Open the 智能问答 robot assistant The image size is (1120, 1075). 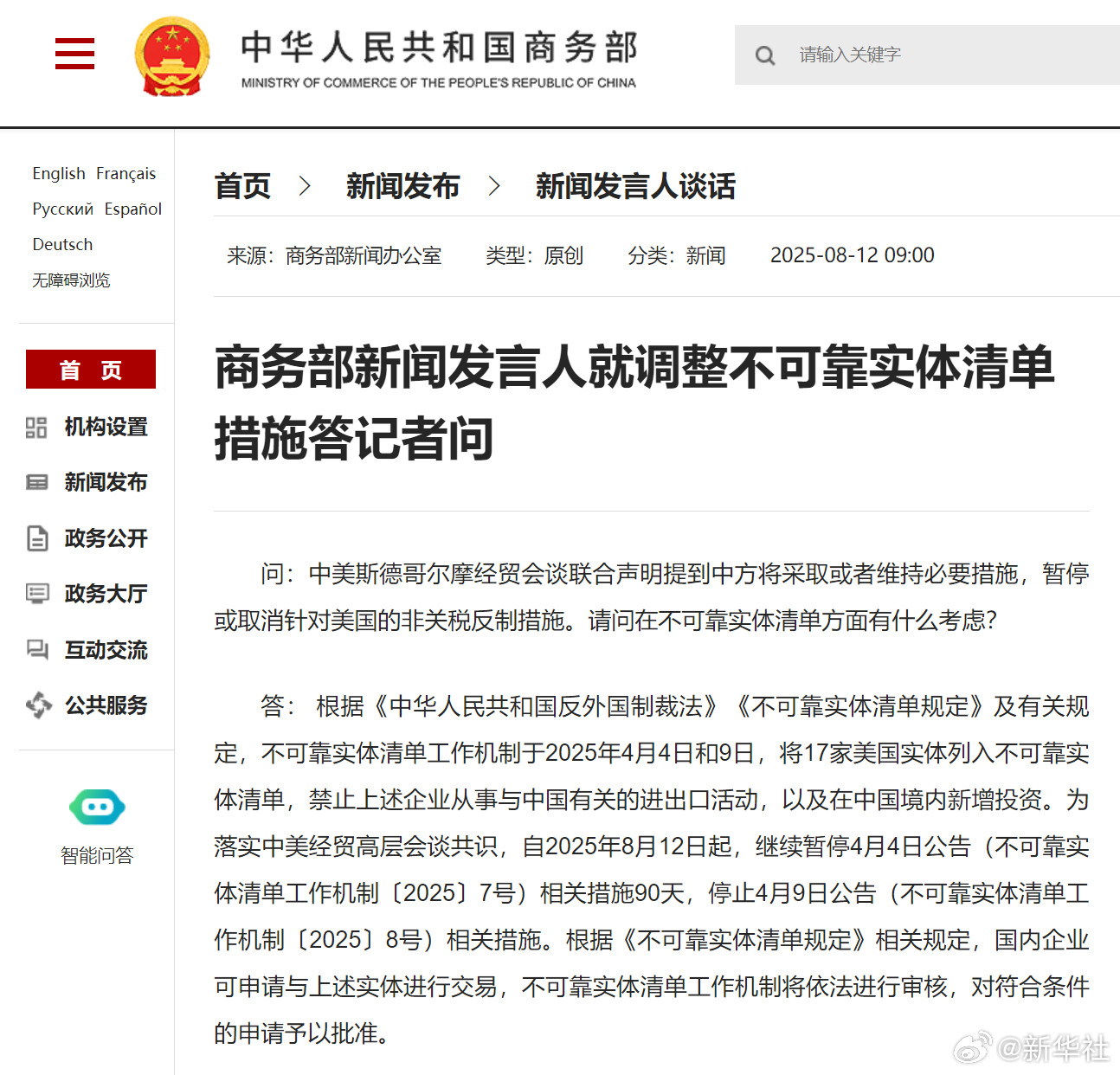[97, 808]
